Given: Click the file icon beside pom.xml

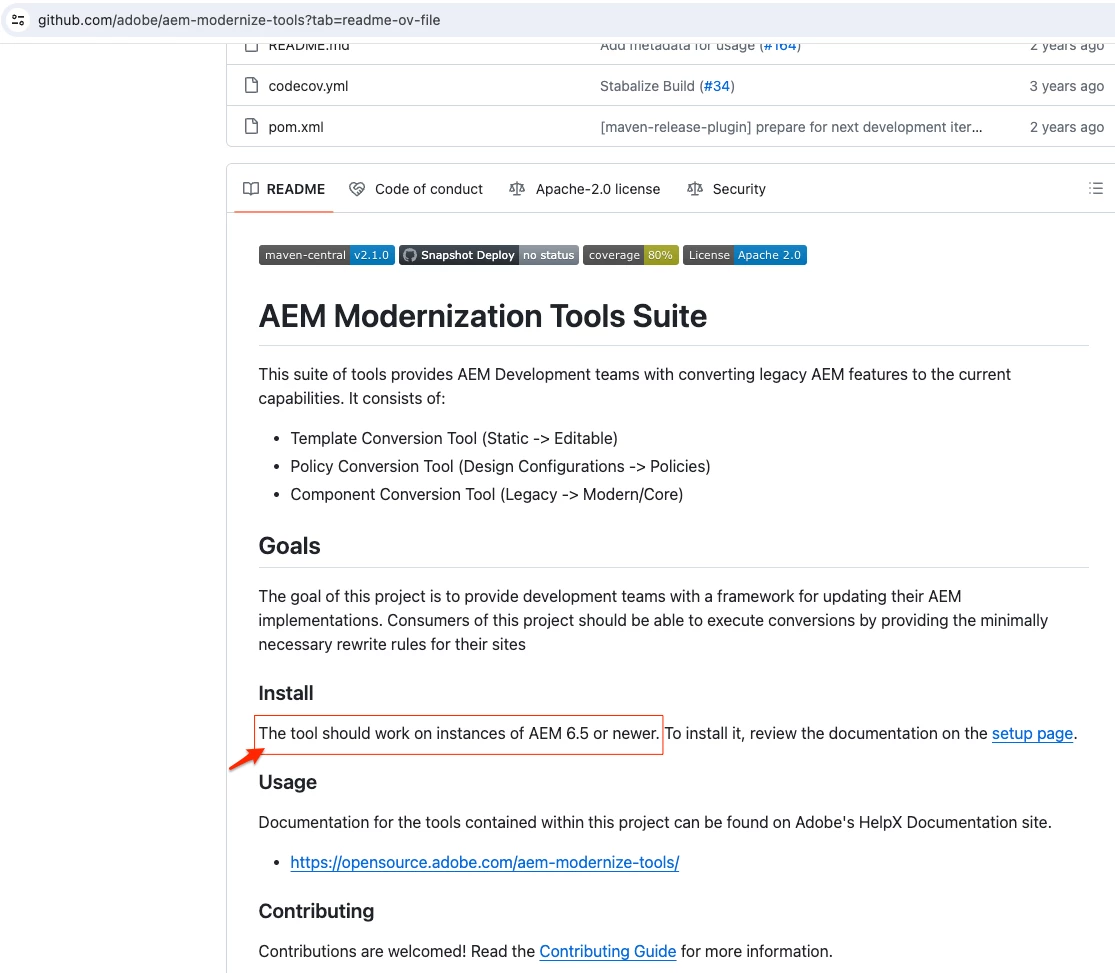Looking at the screenshot, I should click(x=251, y=127).
